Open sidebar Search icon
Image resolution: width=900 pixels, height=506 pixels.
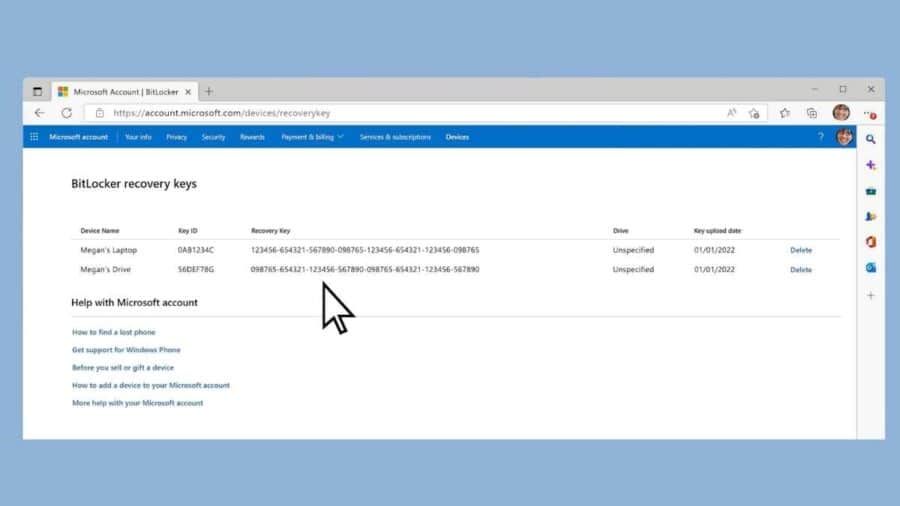tap(871, 139)
